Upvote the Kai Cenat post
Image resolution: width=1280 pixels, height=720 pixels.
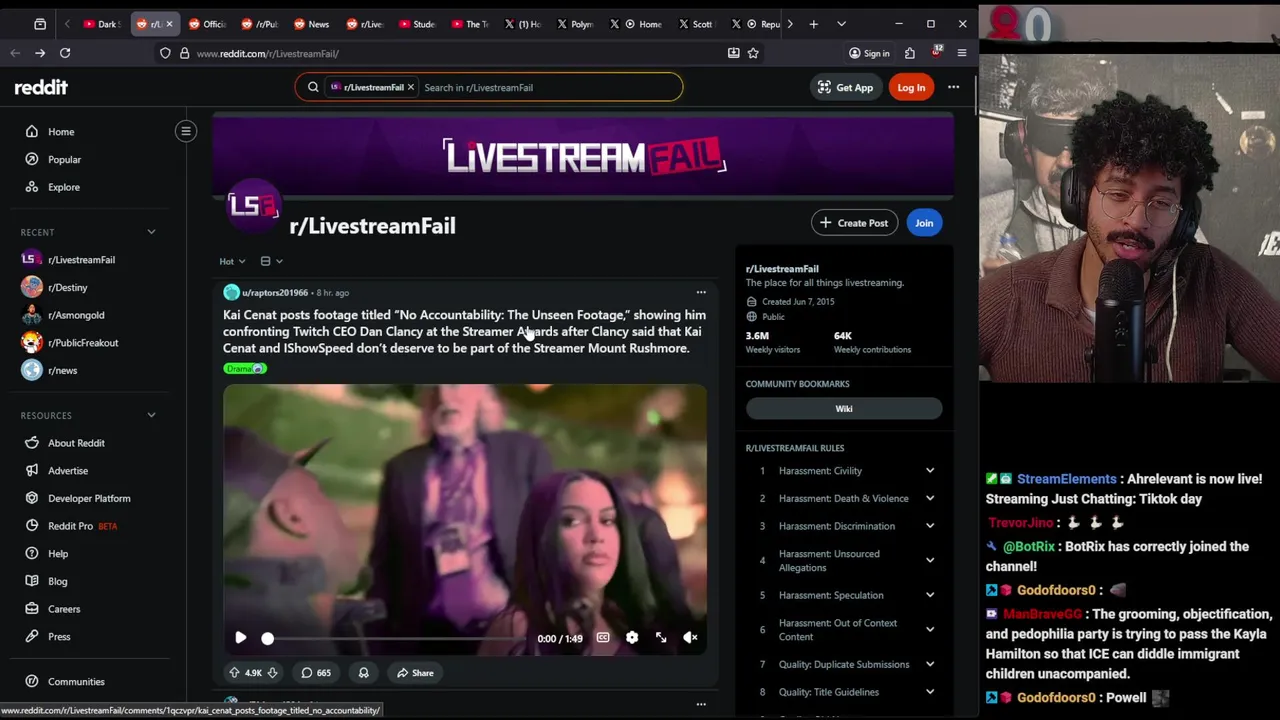pyautogui.click(x=234, y=673)
